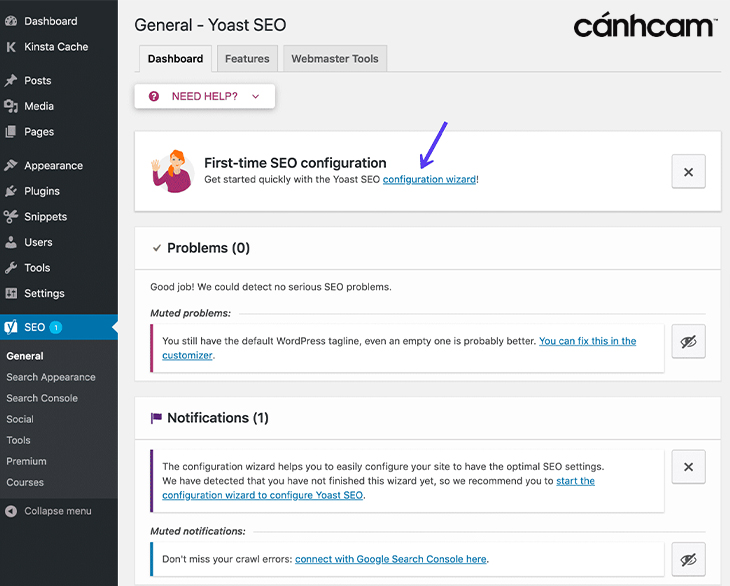Open Search Appearance submenu item
Viewport: 730px width, 586px height.
[51, 377]
